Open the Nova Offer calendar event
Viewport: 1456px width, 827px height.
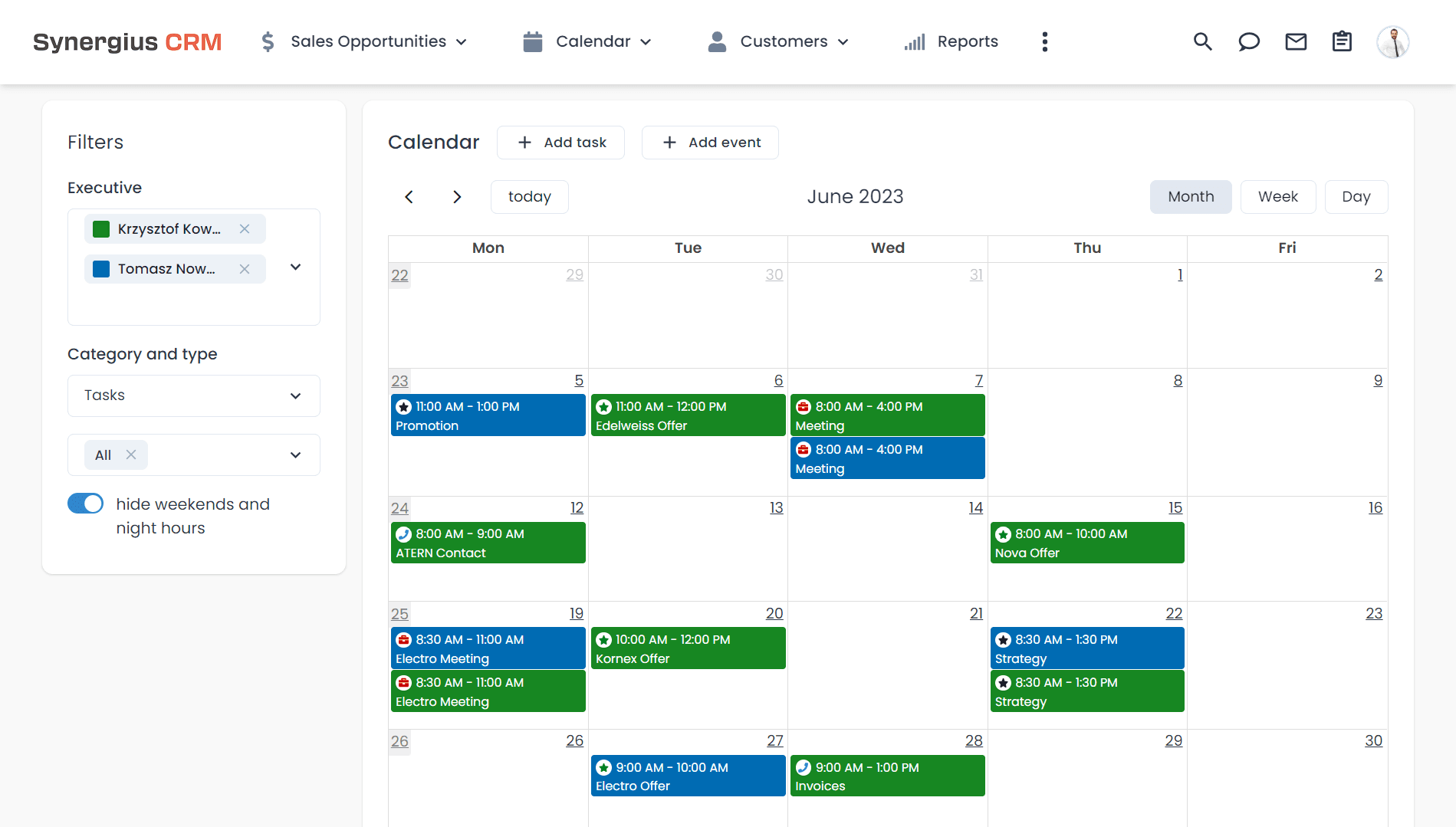click(x=1086, y=543)
